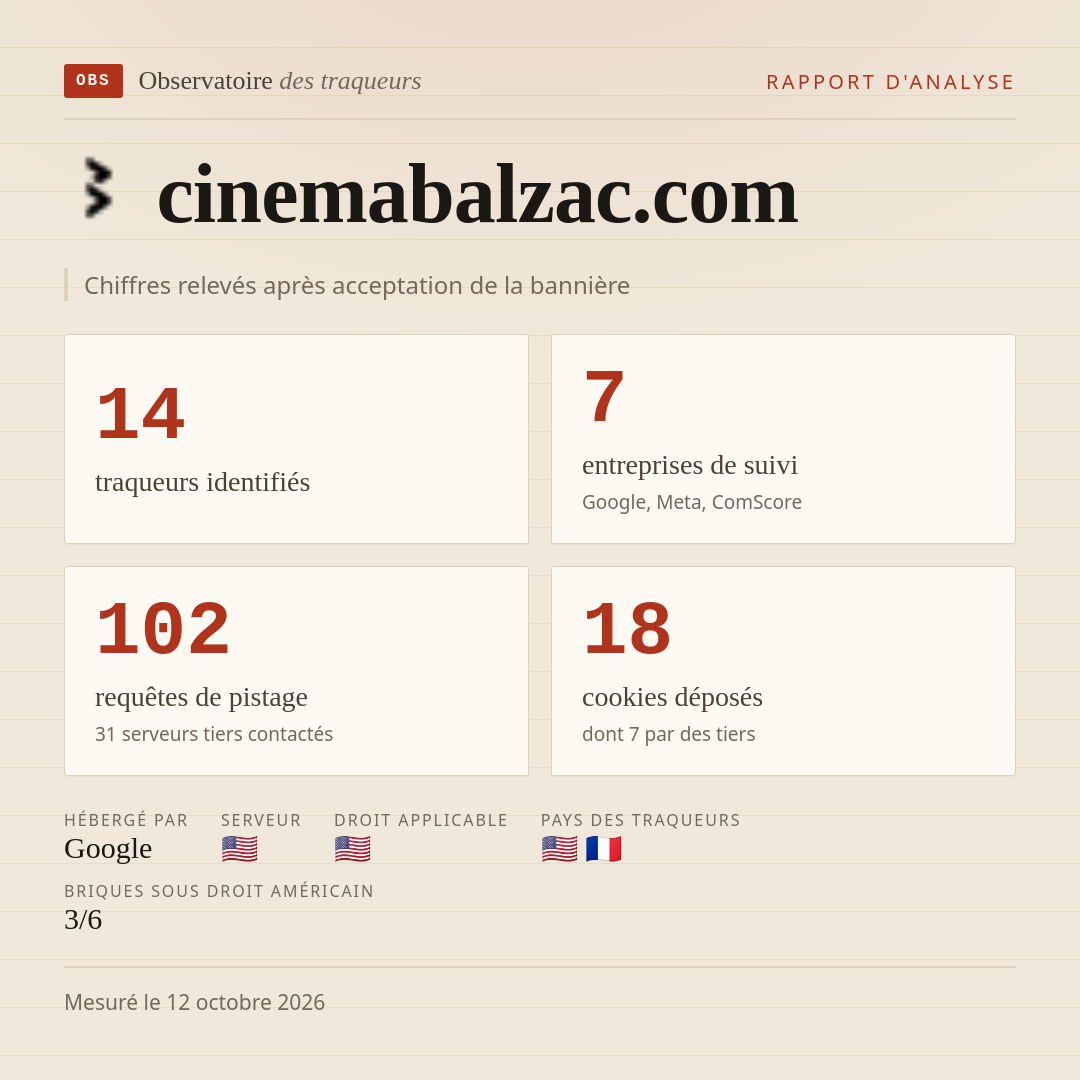Click the 14 traqueurs count
Screen dimensions: 1080x1080
coord(141,414)
